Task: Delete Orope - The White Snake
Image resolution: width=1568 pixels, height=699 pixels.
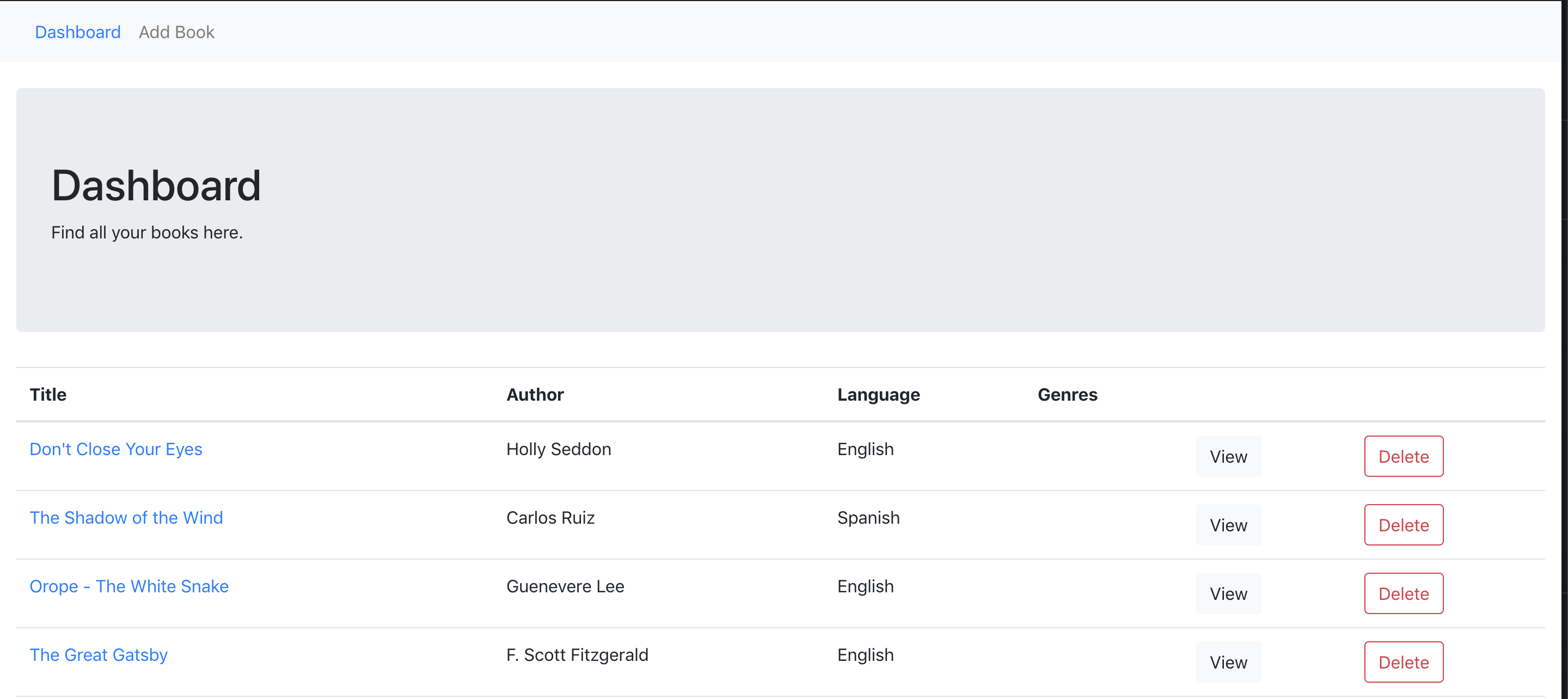Action: point(1403,594)
